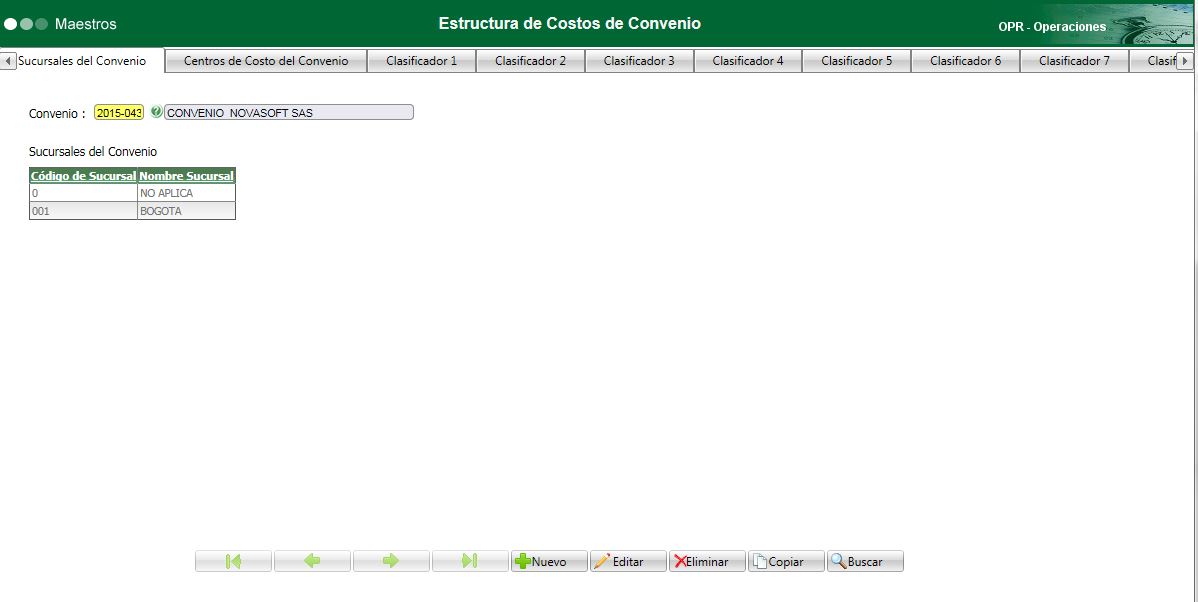
Task: Open the Clasificador 7 tab
Action: point(1074,60)
